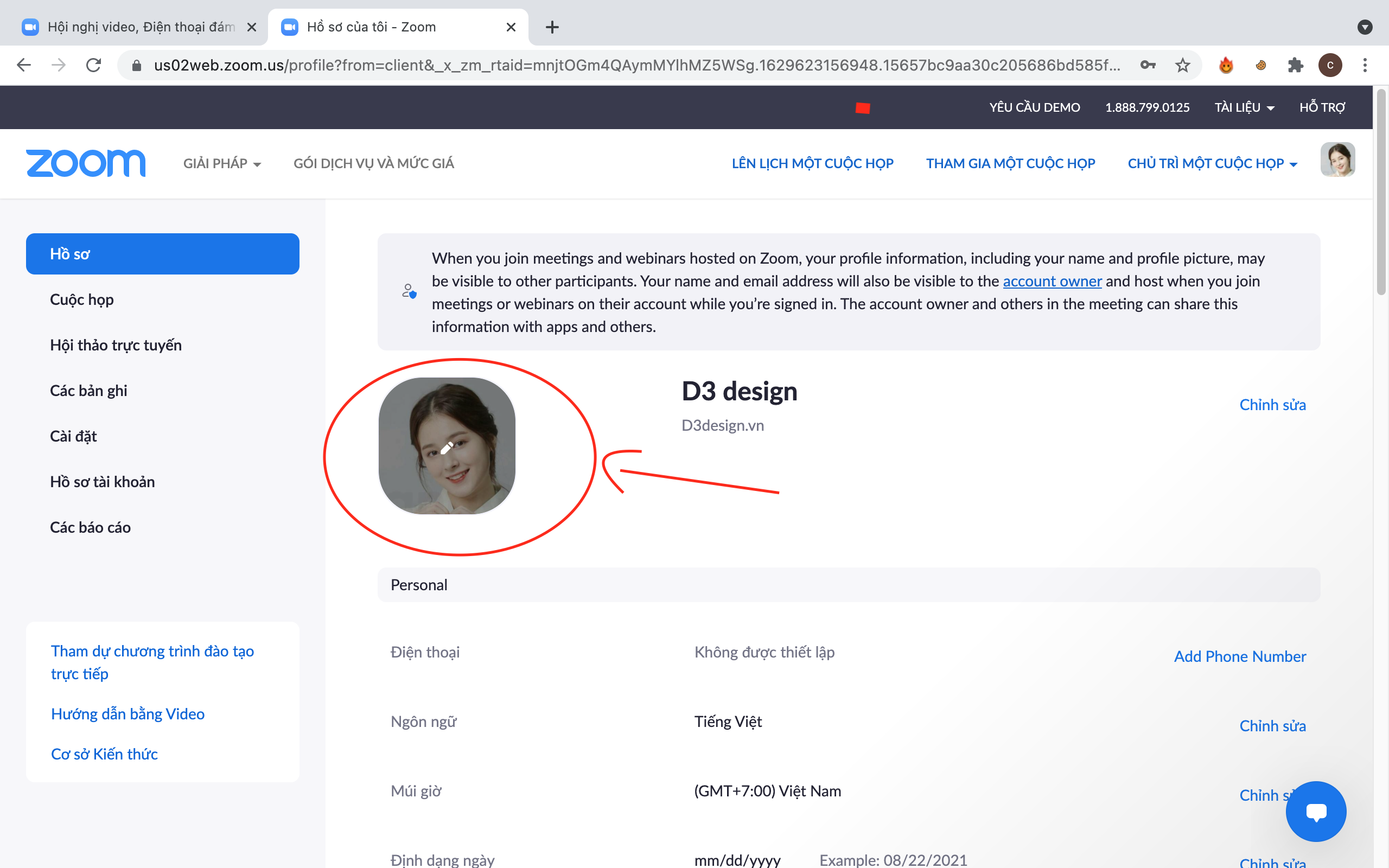Click Chỉnh sửa next to D3 design
This screenshot has width=1389, height=868.
pyautogui.click(x=1272, y=405)
